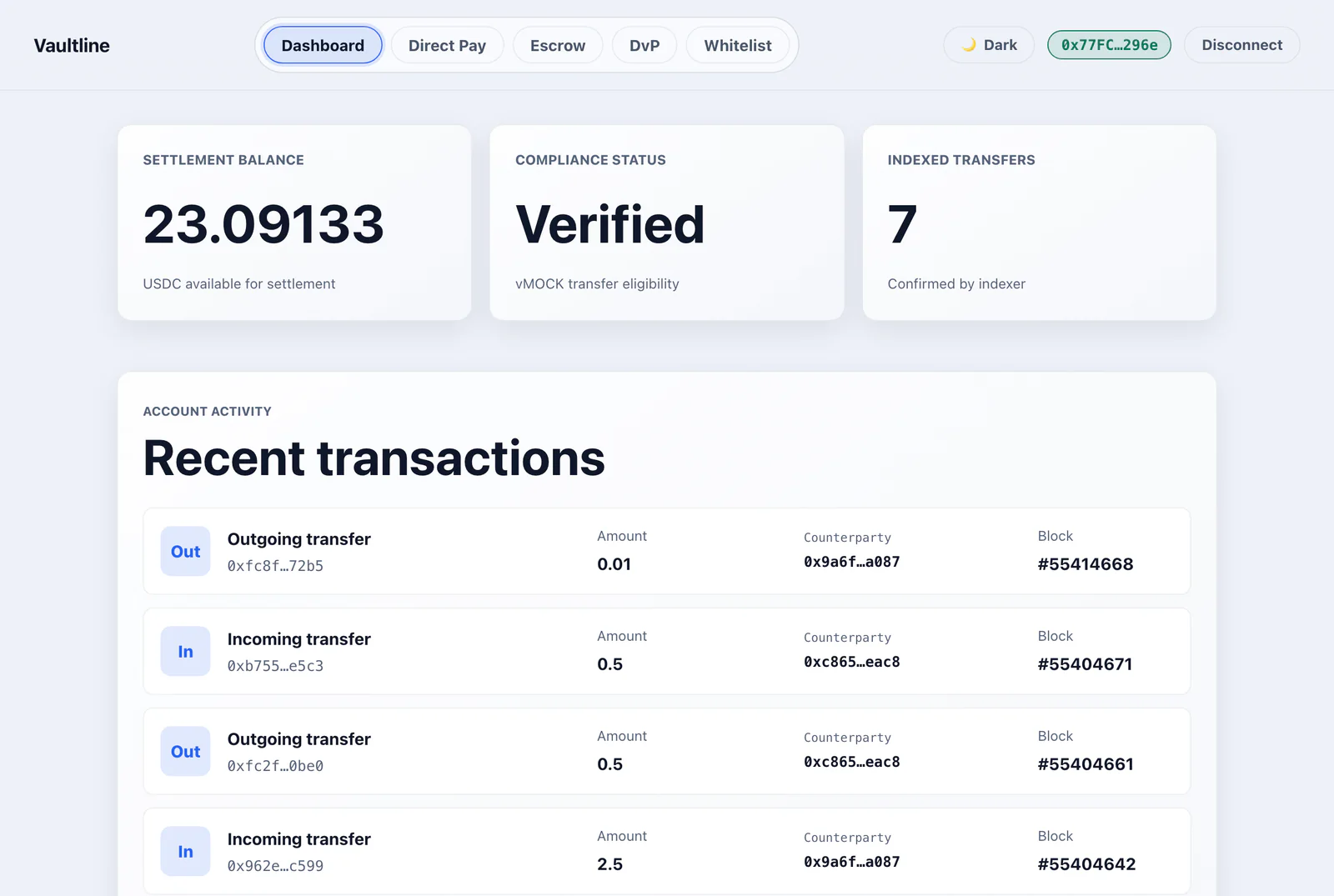
Task: Click the 2.5 amount value
Action: 609,864
